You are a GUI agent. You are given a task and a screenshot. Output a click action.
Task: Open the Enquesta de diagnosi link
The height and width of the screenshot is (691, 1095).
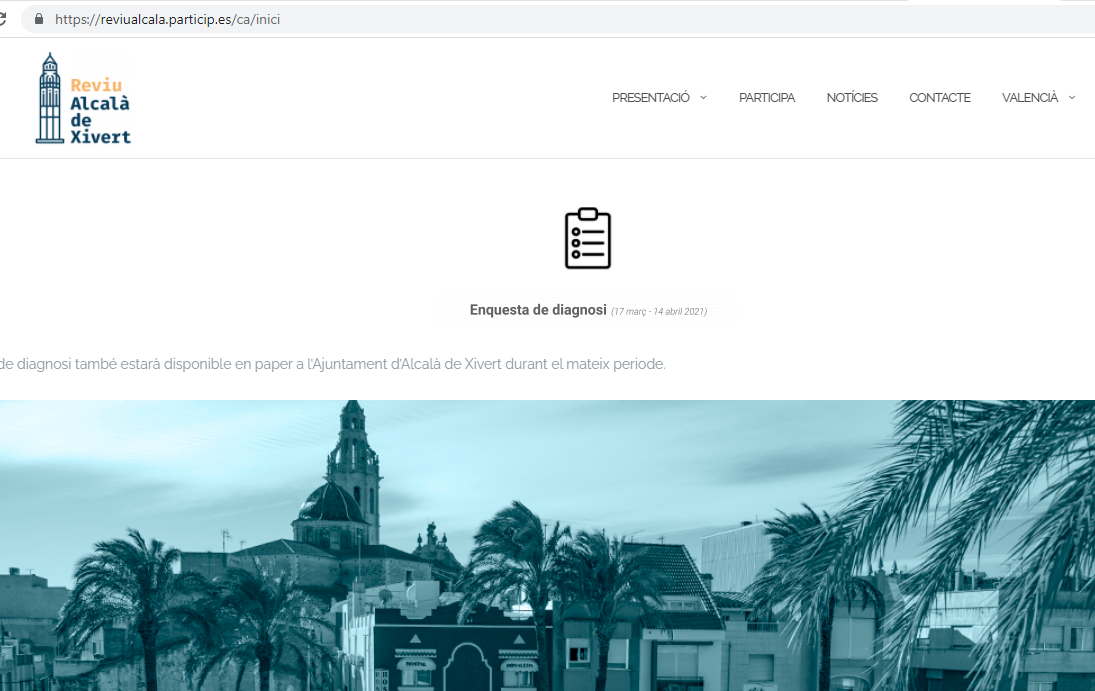point(538,310)
